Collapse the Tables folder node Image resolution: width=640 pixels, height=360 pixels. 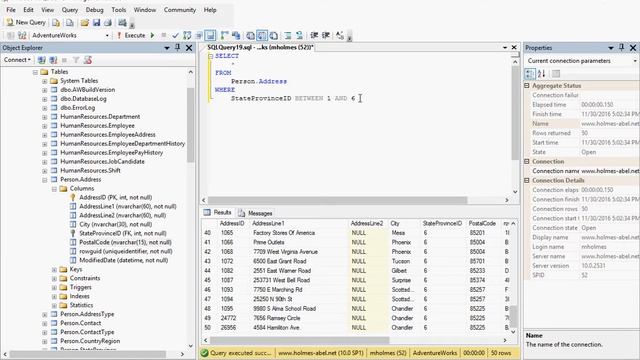tap(35, 72)
